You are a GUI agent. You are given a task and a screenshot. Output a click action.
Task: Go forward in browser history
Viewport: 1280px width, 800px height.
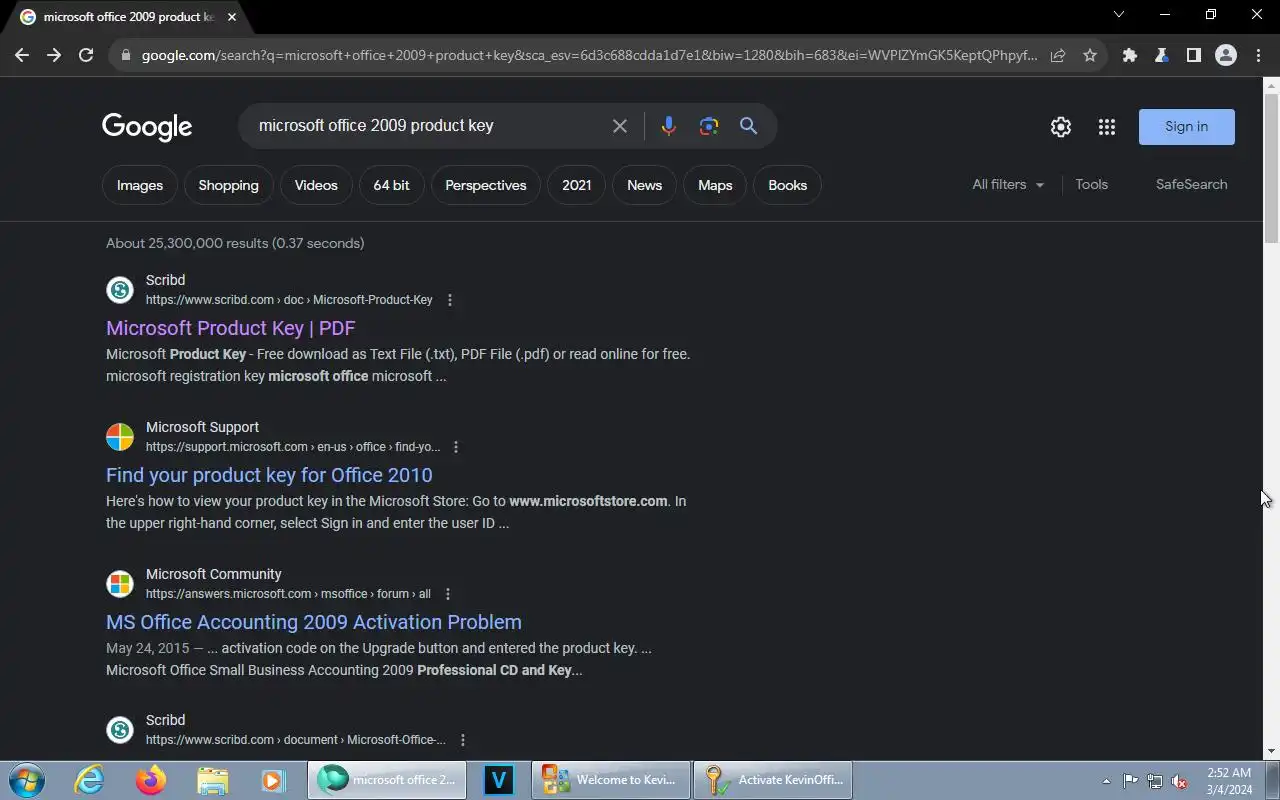[54, 56]
